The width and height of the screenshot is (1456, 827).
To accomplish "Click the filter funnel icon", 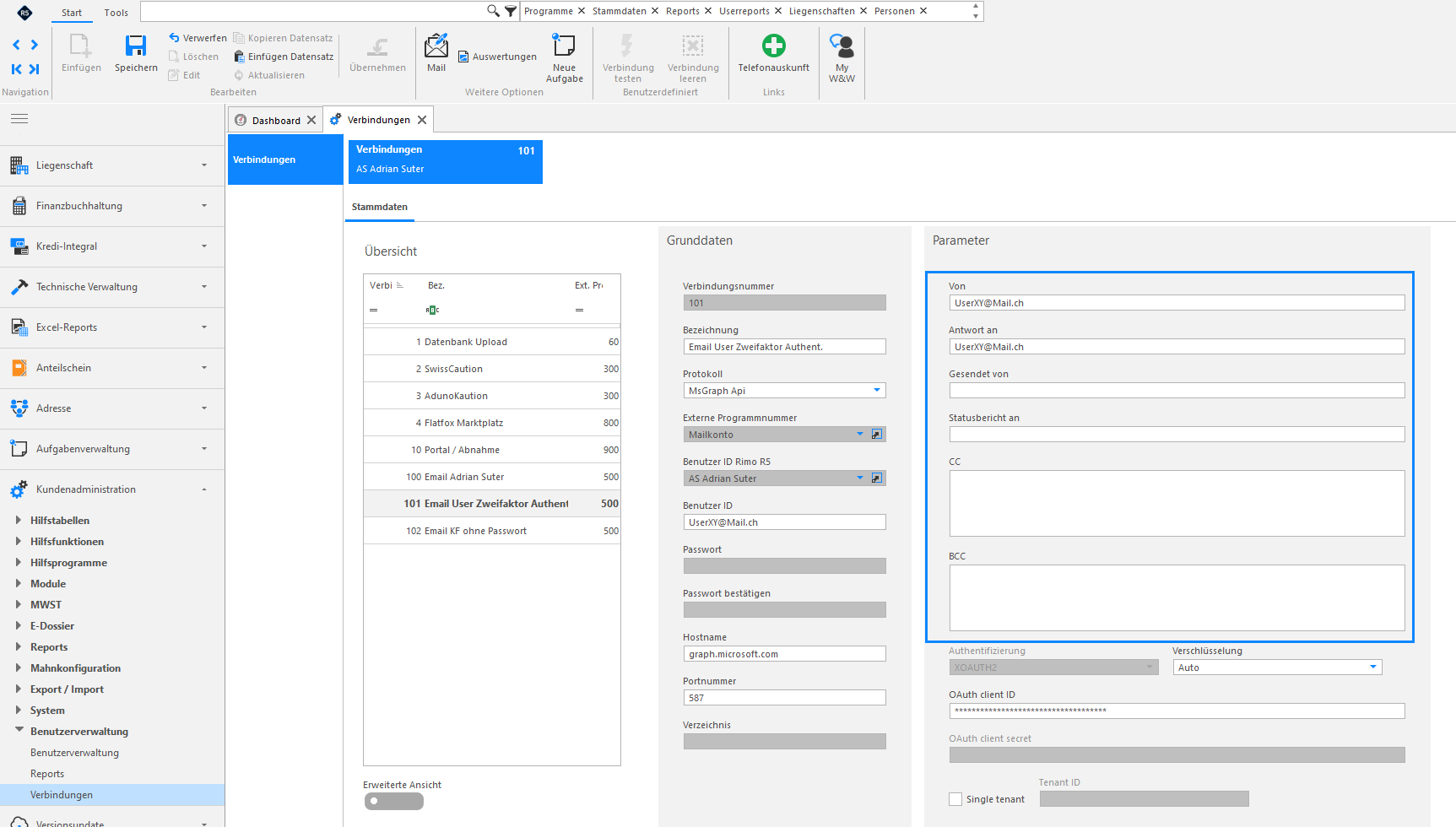I will click(511, 11).
